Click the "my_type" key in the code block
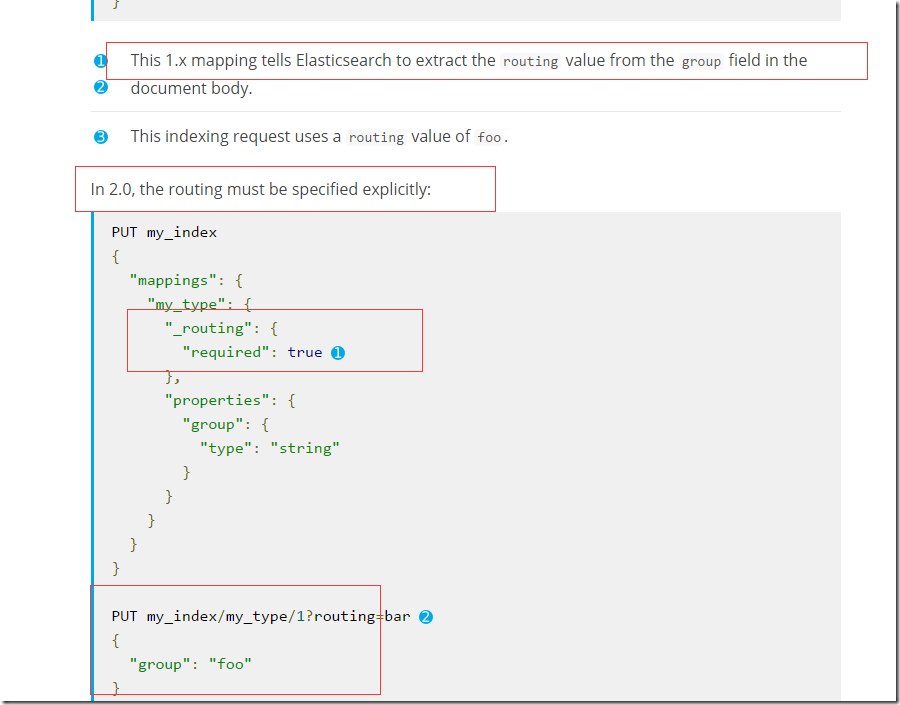The image size is (900, 705). (186, 304)
